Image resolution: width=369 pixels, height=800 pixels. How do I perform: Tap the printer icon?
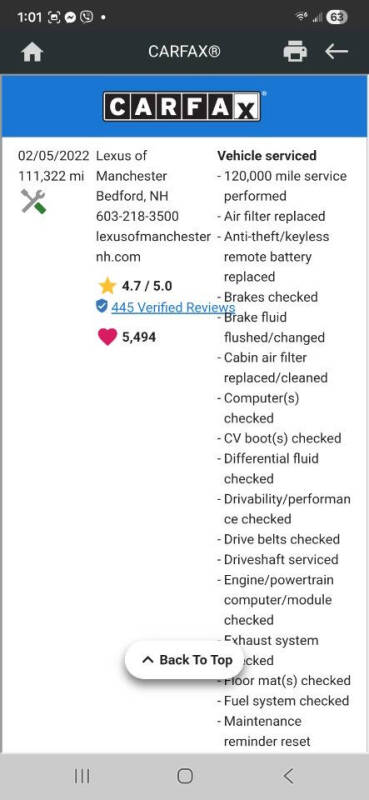pos(296,52)
